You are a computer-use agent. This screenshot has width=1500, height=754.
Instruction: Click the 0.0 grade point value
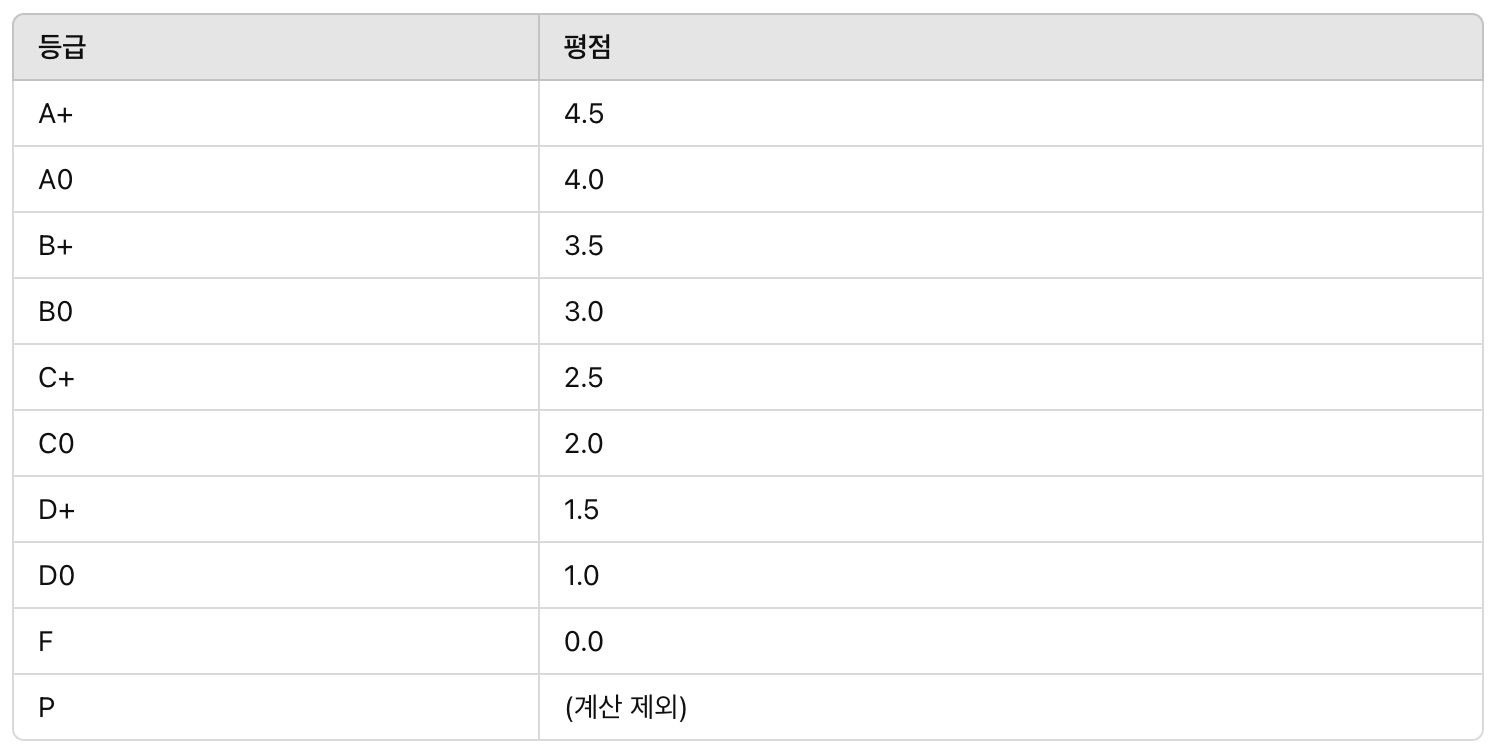(x=584, y=642)
